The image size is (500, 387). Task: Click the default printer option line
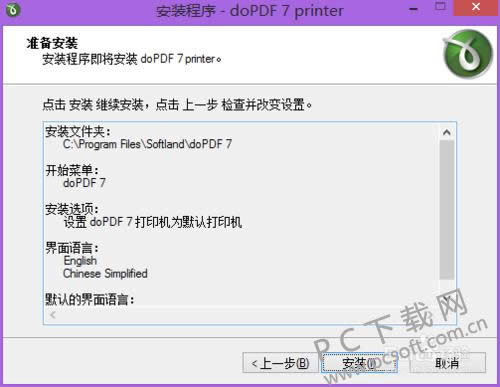pyautogui.click(x=153, y=222)
